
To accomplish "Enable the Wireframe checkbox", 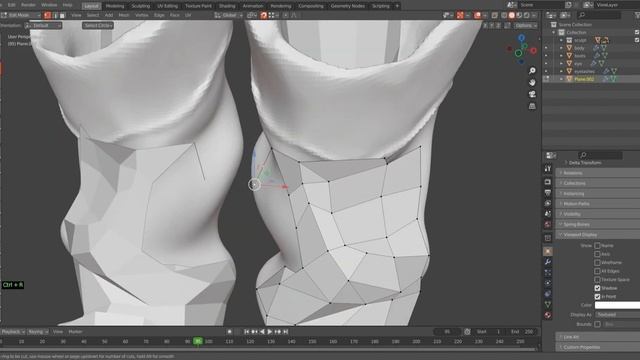I will coord(597,263).
